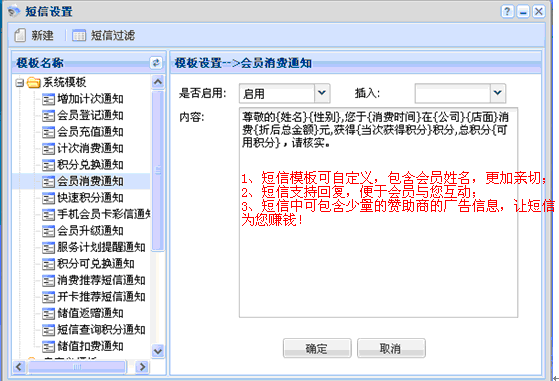Click the horizontal scroll right arrow
The height and width of the screenshot is (381, 559).
pos(142,366)
